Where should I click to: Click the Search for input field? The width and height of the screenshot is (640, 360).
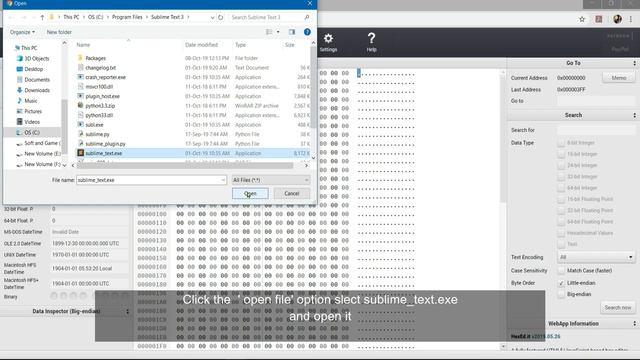[596, 130]
